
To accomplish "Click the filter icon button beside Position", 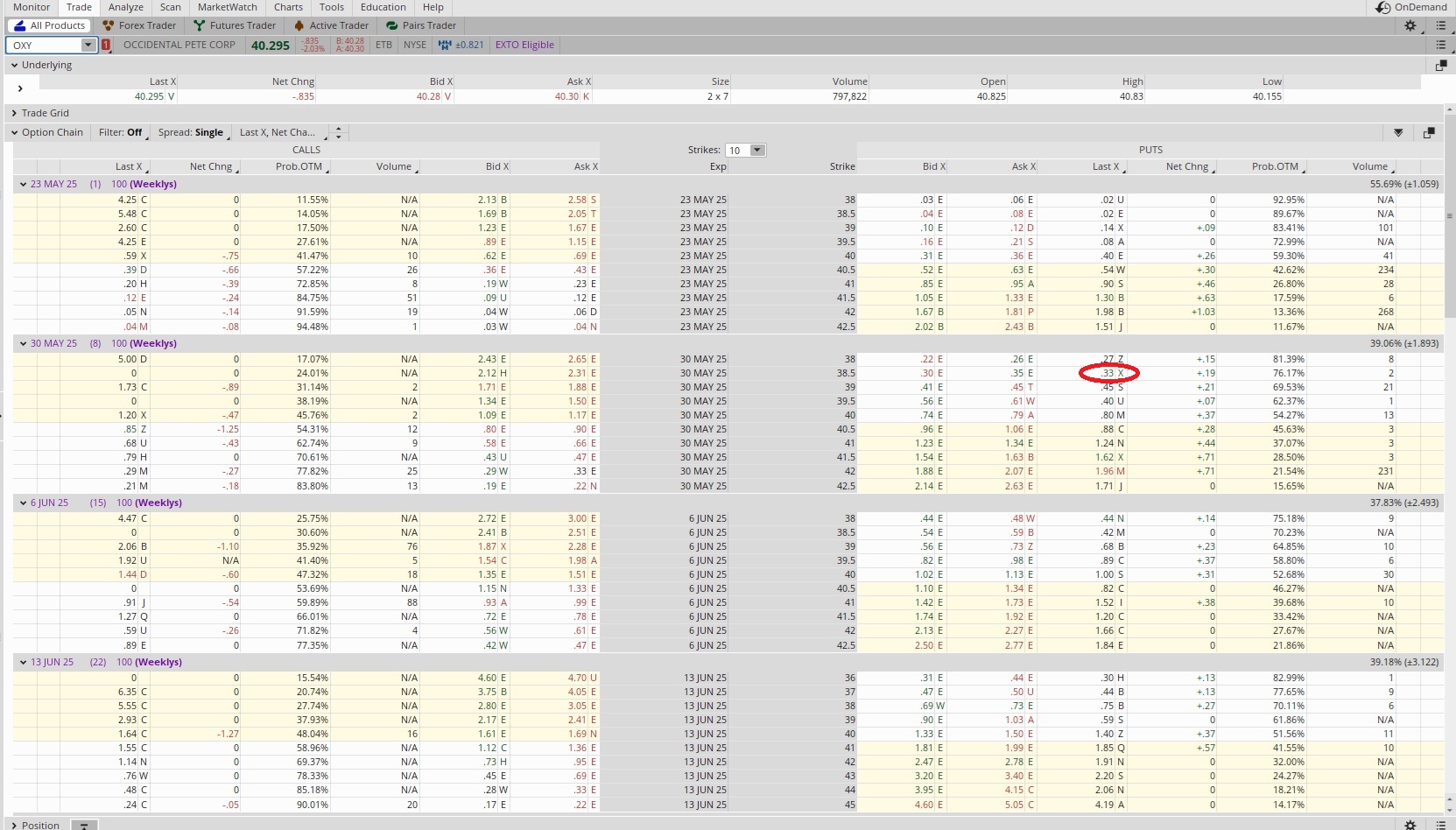I will 84,825.
